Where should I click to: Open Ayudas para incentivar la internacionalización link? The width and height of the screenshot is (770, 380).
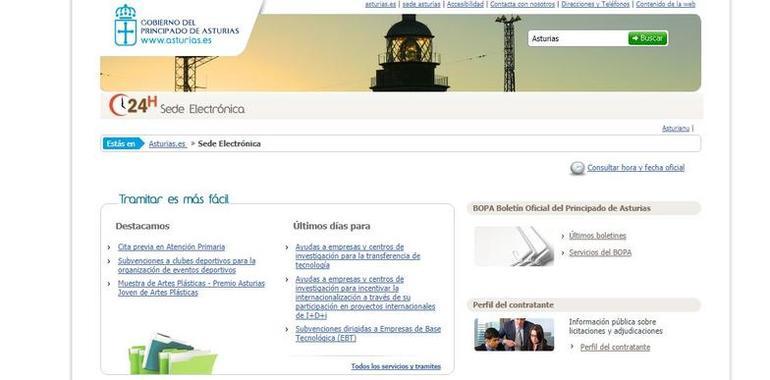coord(365,297)
